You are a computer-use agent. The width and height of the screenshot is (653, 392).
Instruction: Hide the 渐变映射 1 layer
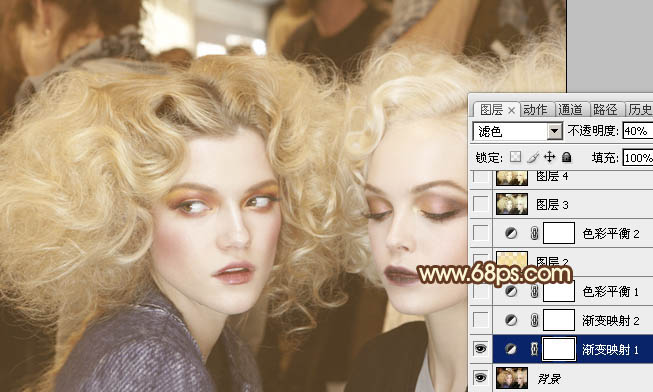tap(480, 349)
